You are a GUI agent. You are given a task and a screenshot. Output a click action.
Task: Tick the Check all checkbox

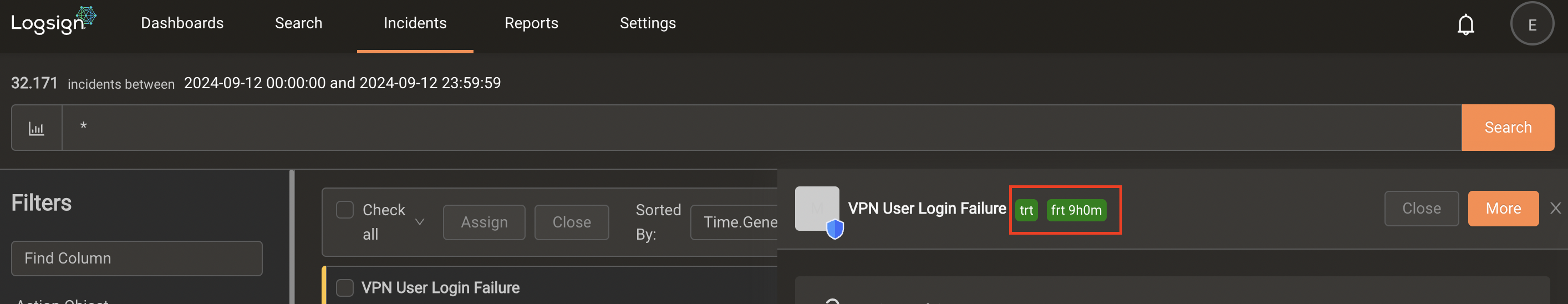click(344, 210)
